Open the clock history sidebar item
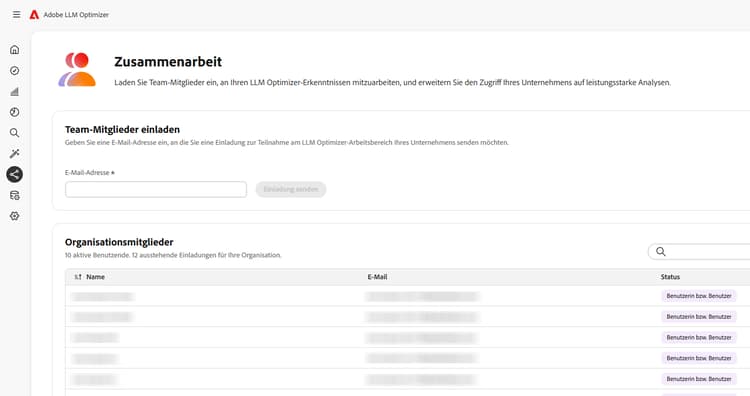750x396 pixels. pyautogui.click(x=15, y=112)
